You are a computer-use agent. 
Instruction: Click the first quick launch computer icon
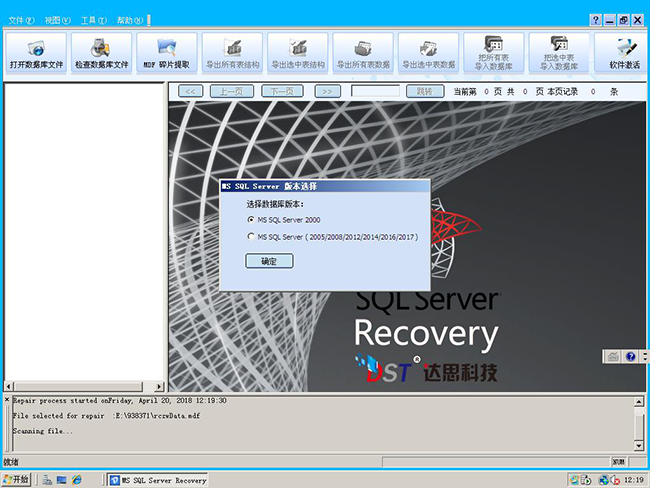[x=47, y=480]
